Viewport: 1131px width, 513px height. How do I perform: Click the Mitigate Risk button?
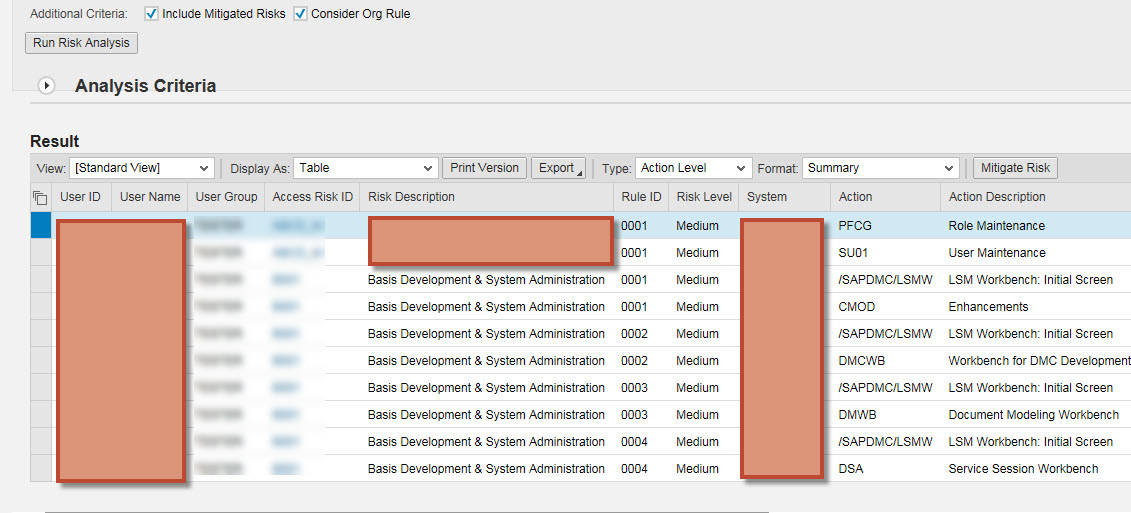(x=1015, y=168)
